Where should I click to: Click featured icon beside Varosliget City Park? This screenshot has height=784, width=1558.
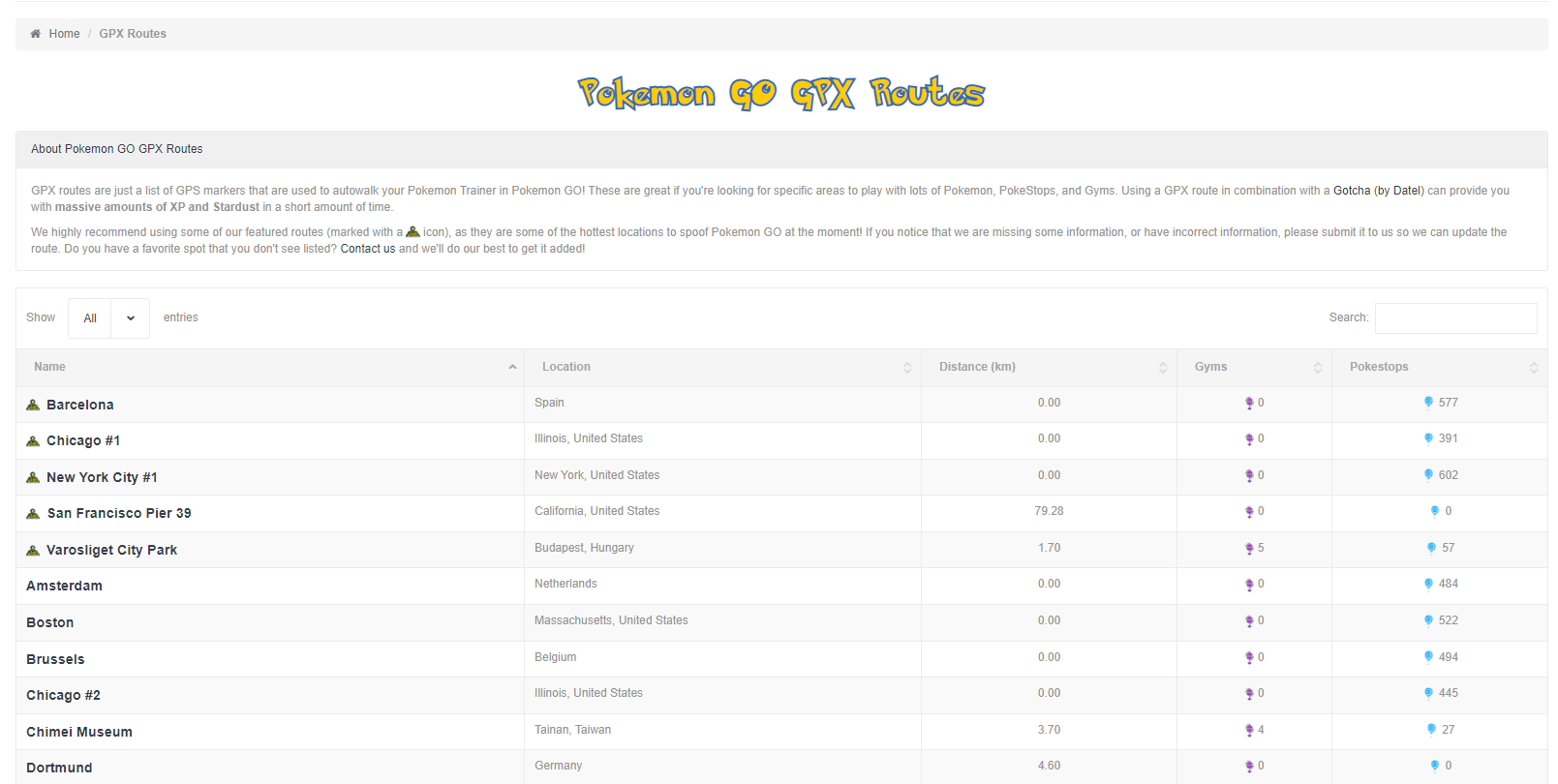tap(33, 550)
